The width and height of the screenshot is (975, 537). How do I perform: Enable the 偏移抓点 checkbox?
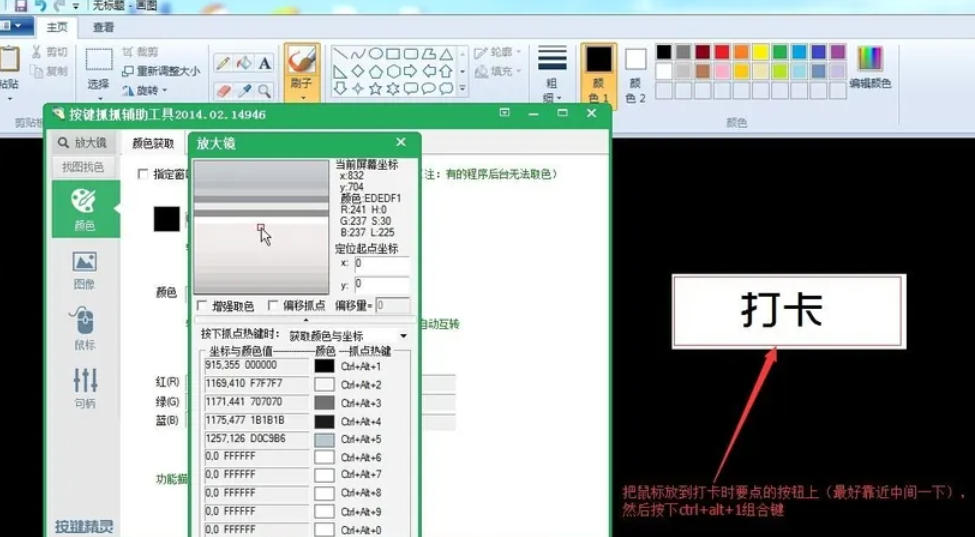point(272,306)
